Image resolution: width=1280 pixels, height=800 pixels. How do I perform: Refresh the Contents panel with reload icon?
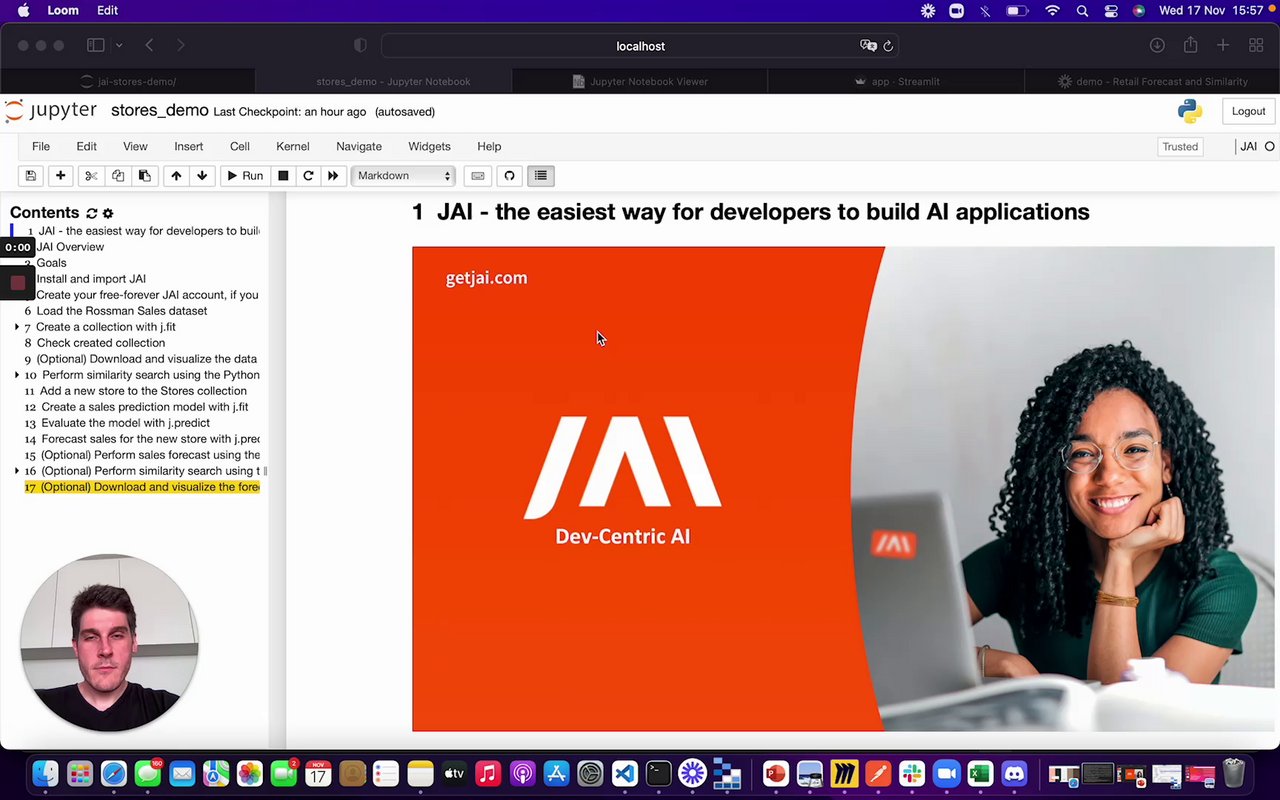(92, 213)
